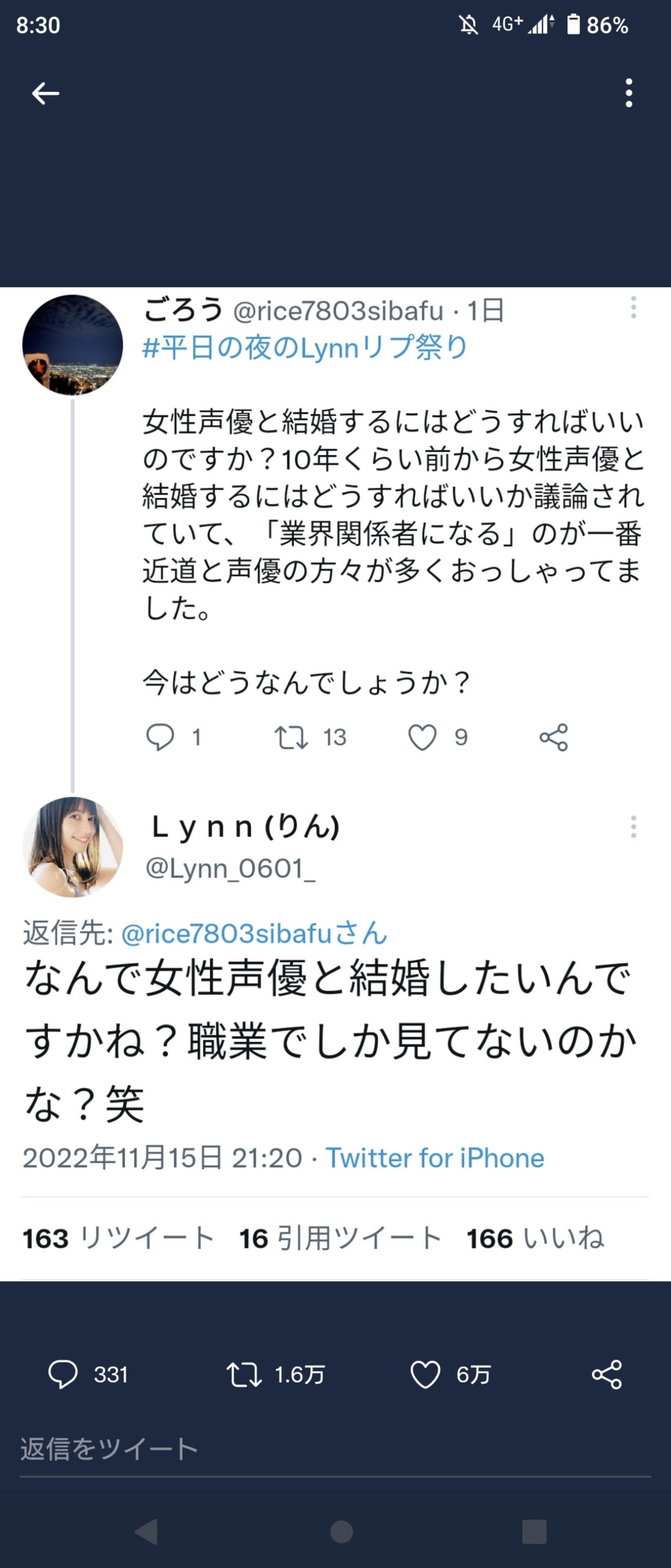View the 166 いいね list
The height and width of the screenshot is (1568, 671).
tap(535, 1238)
